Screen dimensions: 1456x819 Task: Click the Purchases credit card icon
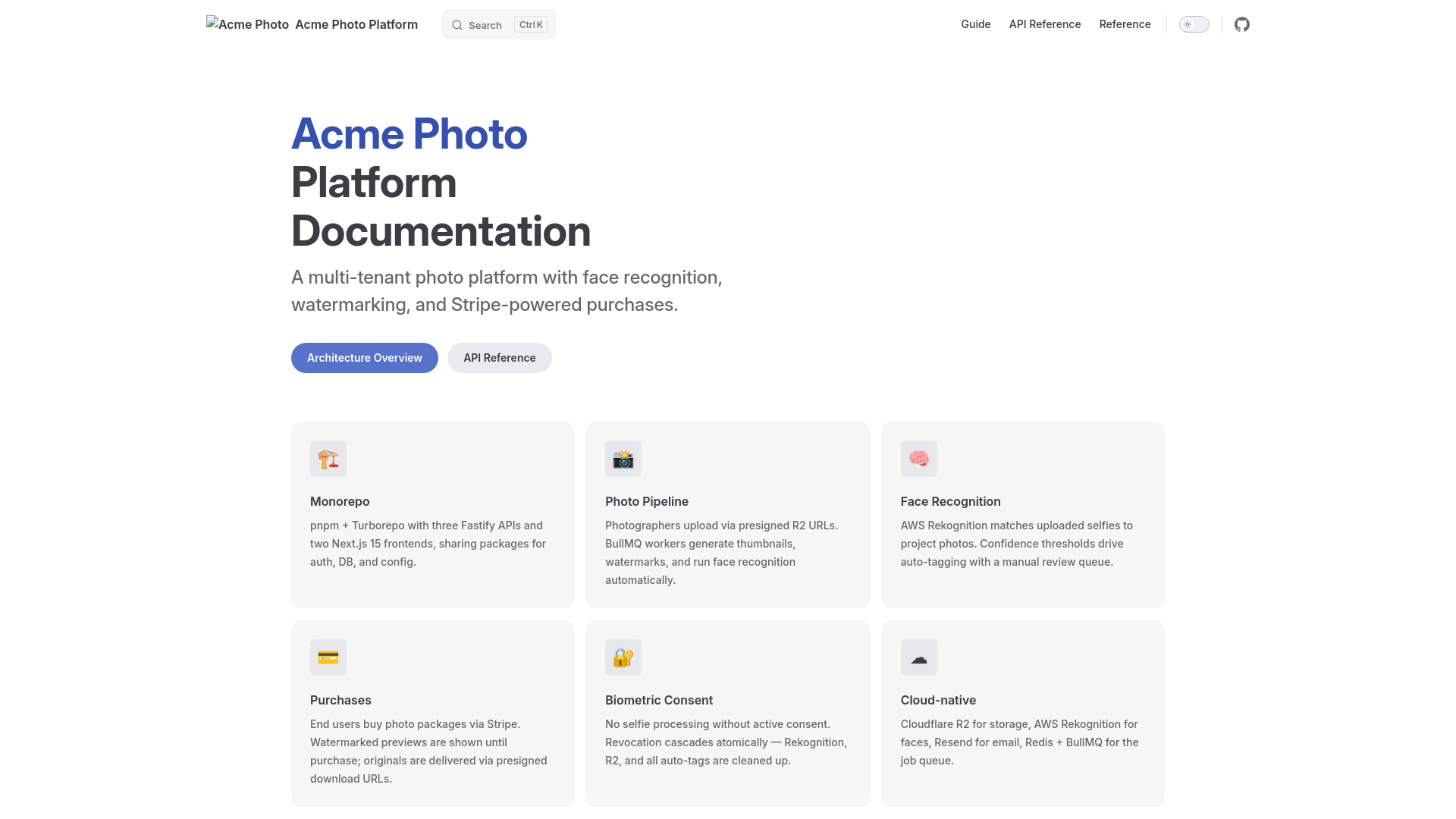tap(328, 657)
